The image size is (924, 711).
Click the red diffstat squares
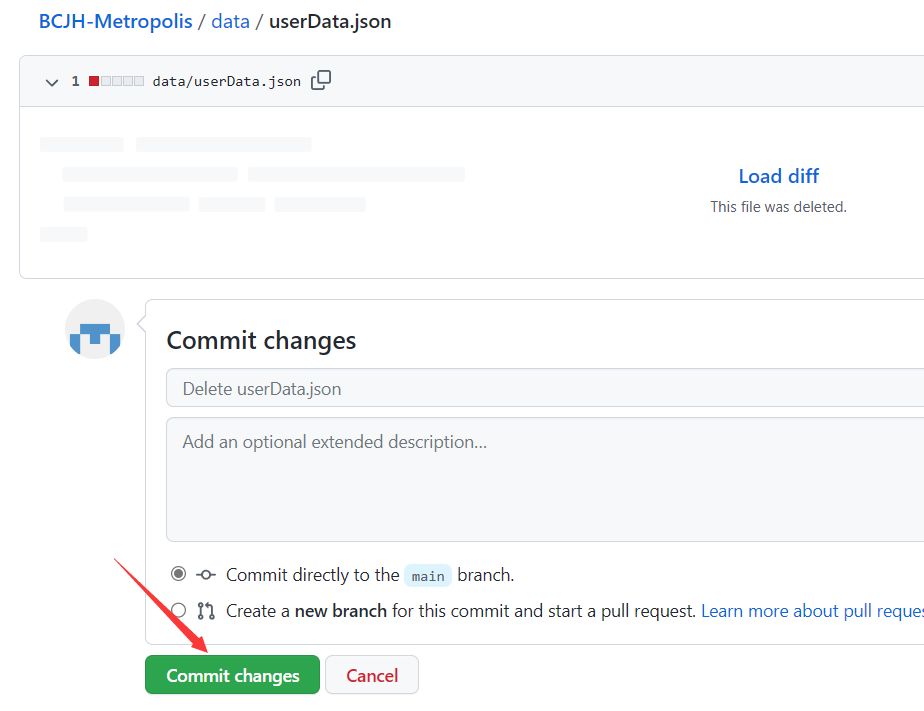click(116, 81)
